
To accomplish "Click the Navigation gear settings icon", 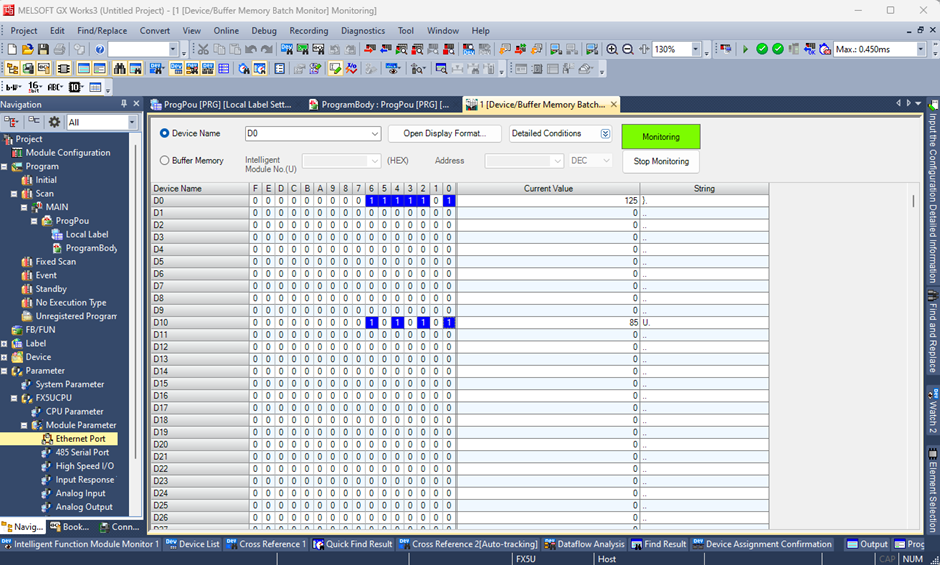I will [55, 122].
